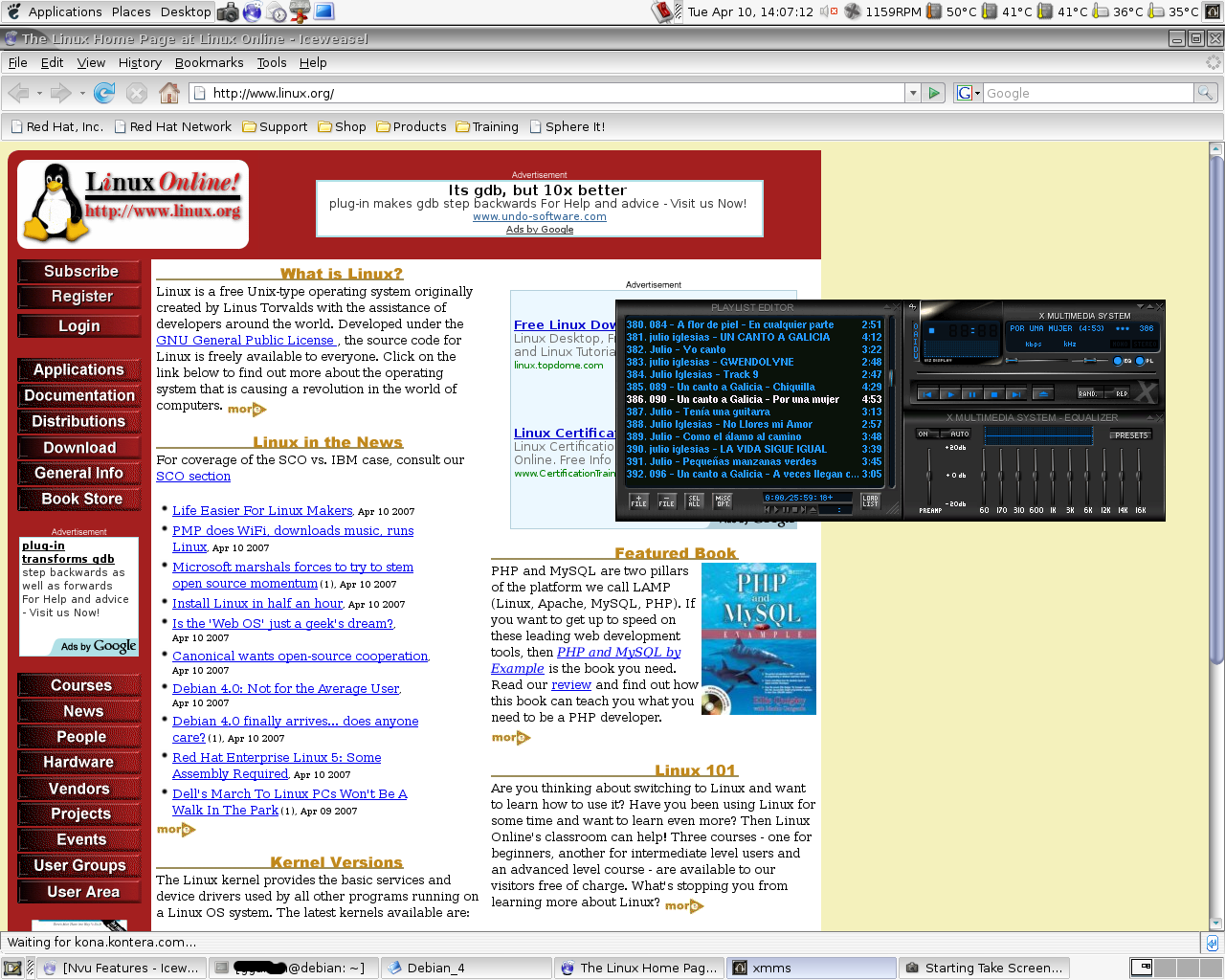Viewport: 1225px width, 980px height.
Task: Play the track in XMMS
Action: click(950, 394)
